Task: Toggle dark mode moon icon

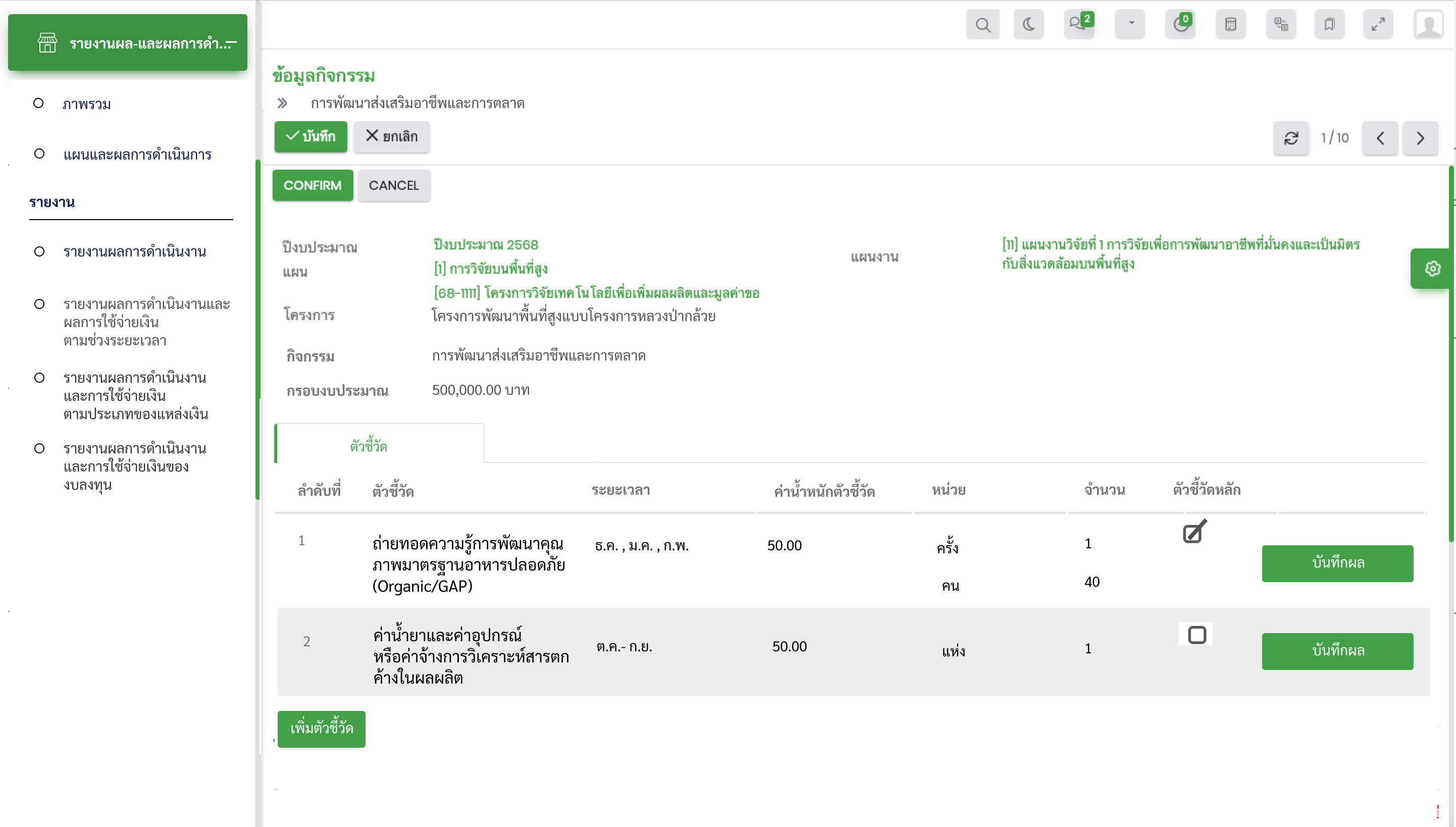Action: (1028, 24)
